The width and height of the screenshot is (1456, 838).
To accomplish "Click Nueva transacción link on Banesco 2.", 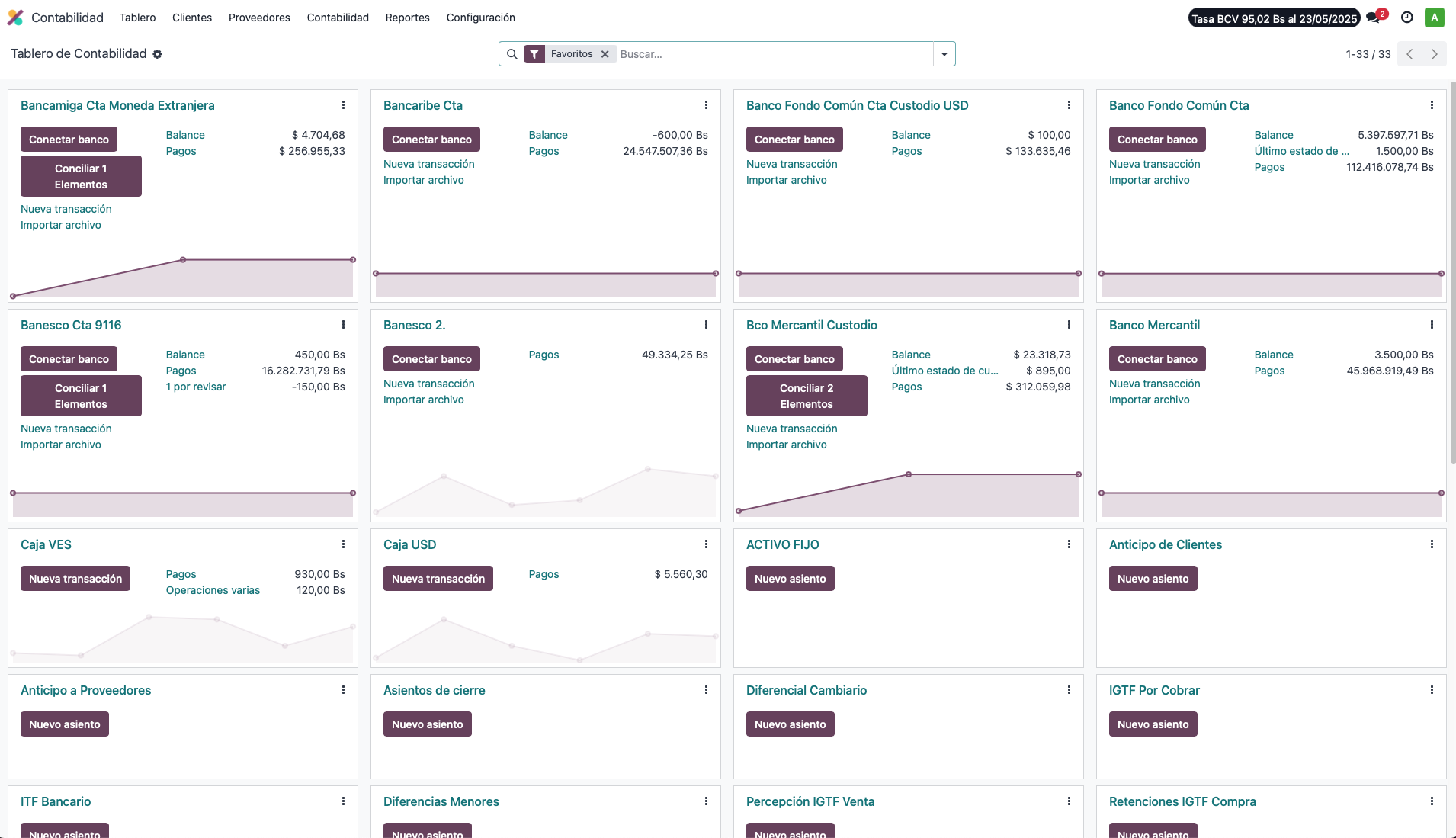I will click(x=429, y=384).
